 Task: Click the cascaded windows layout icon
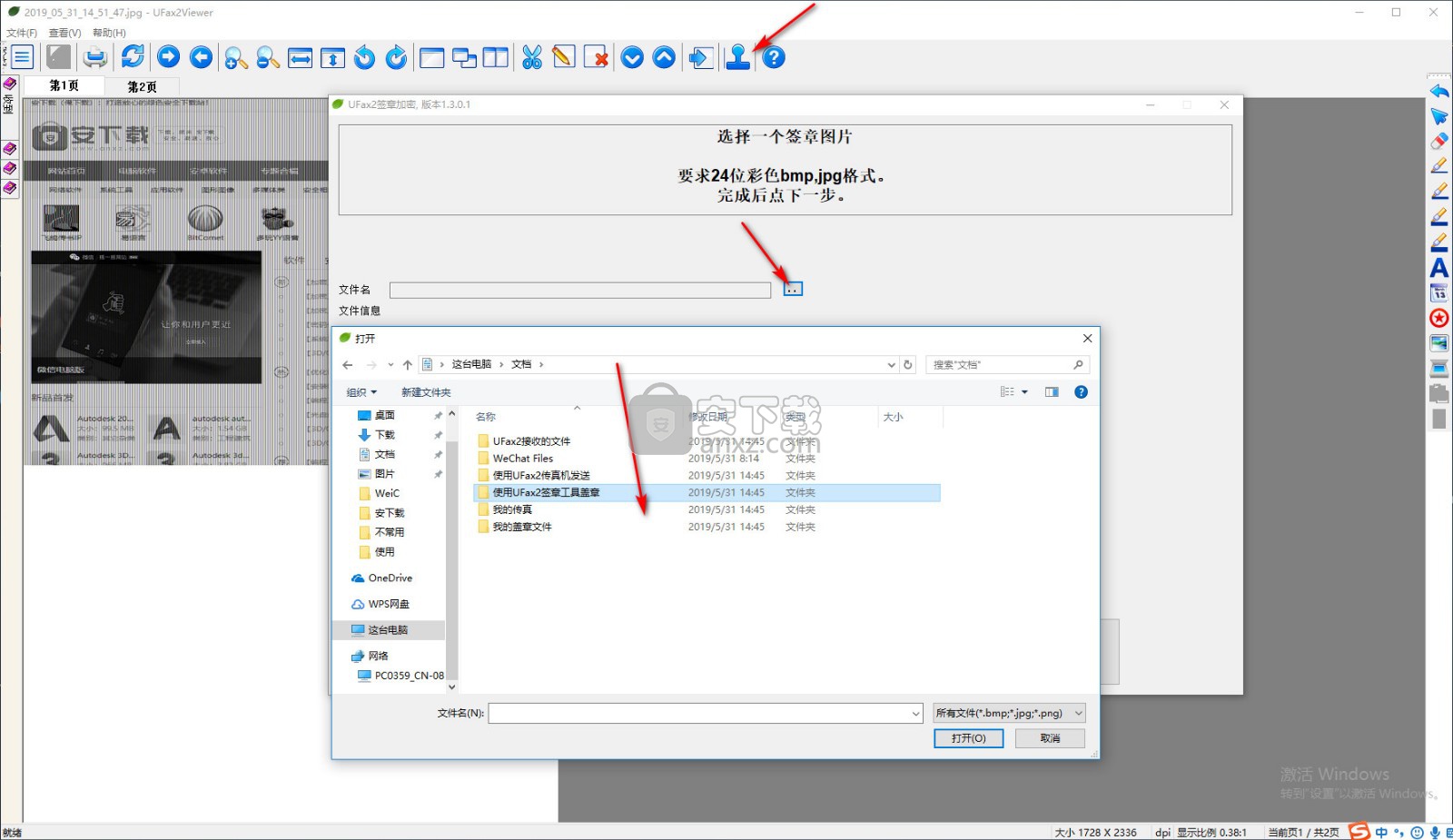[464, 57]
